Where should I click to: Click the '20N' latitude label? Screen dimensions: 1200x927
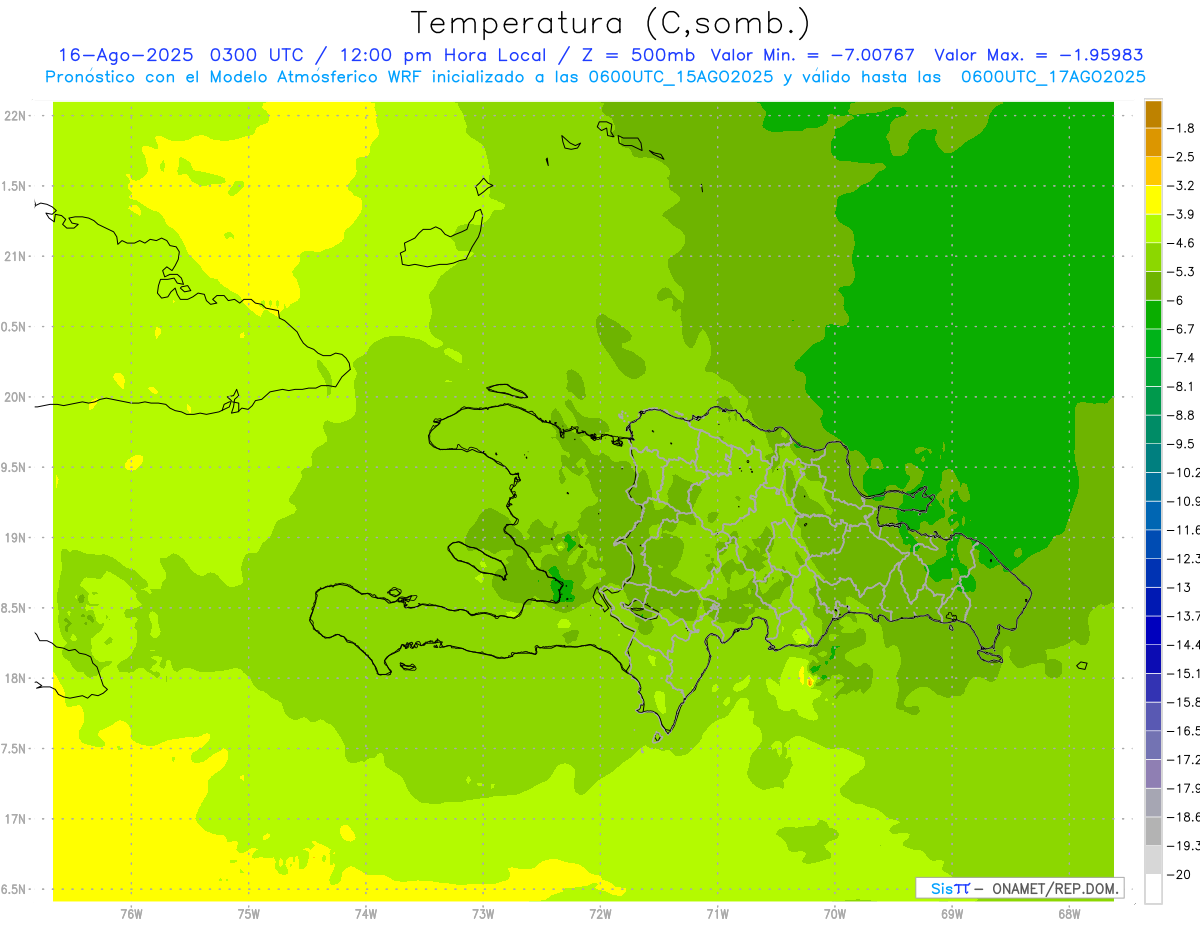click(x=15, y=397)
